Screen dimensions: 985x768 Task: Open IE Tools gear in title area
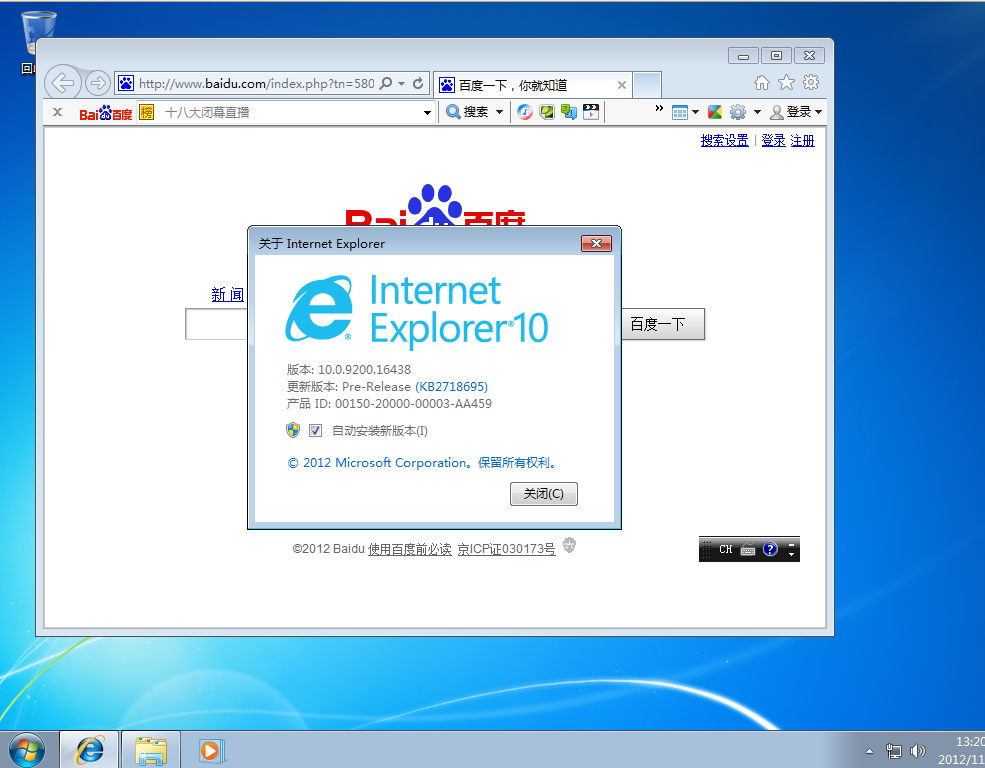pyautogui.click(x=811, y=82)
